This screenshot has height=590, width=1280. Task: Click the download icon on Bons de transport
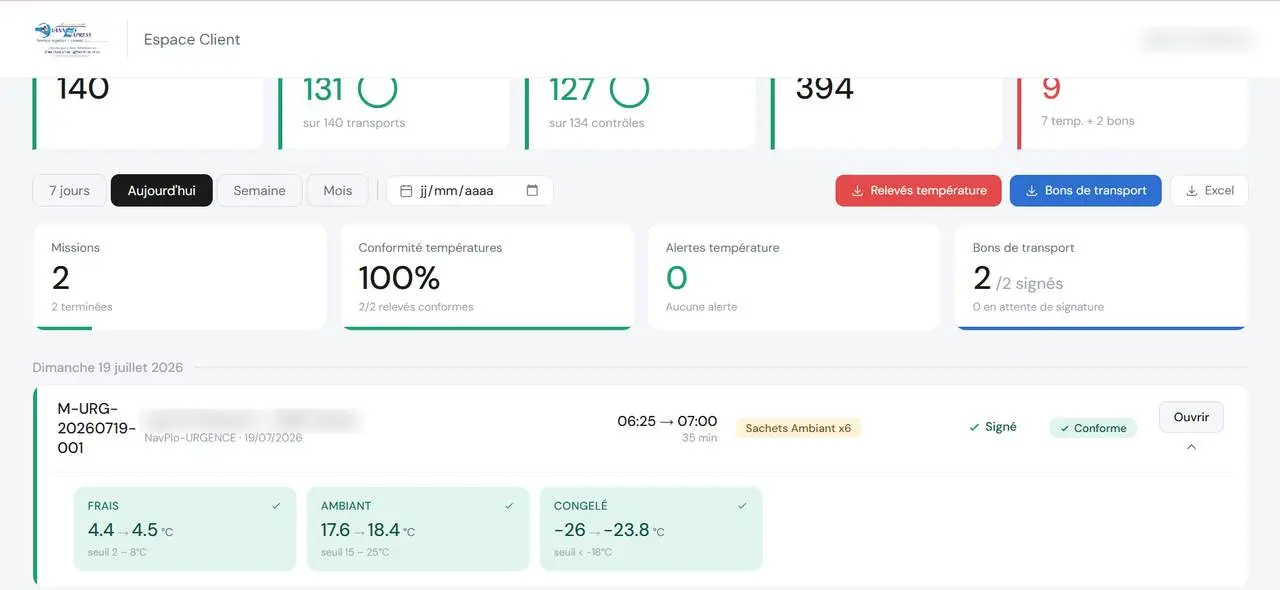click(1031, 191)
